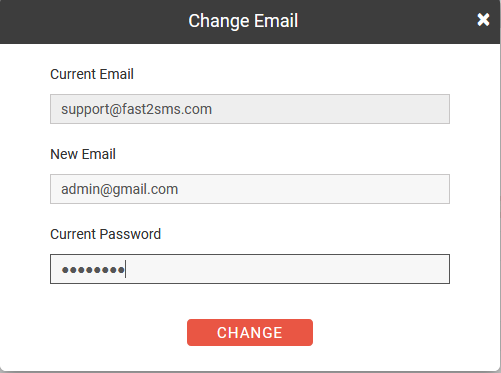This screenshot has height=373, width=501.
Task: Submit the email change with CHANGE
Action: click(250, 332)
